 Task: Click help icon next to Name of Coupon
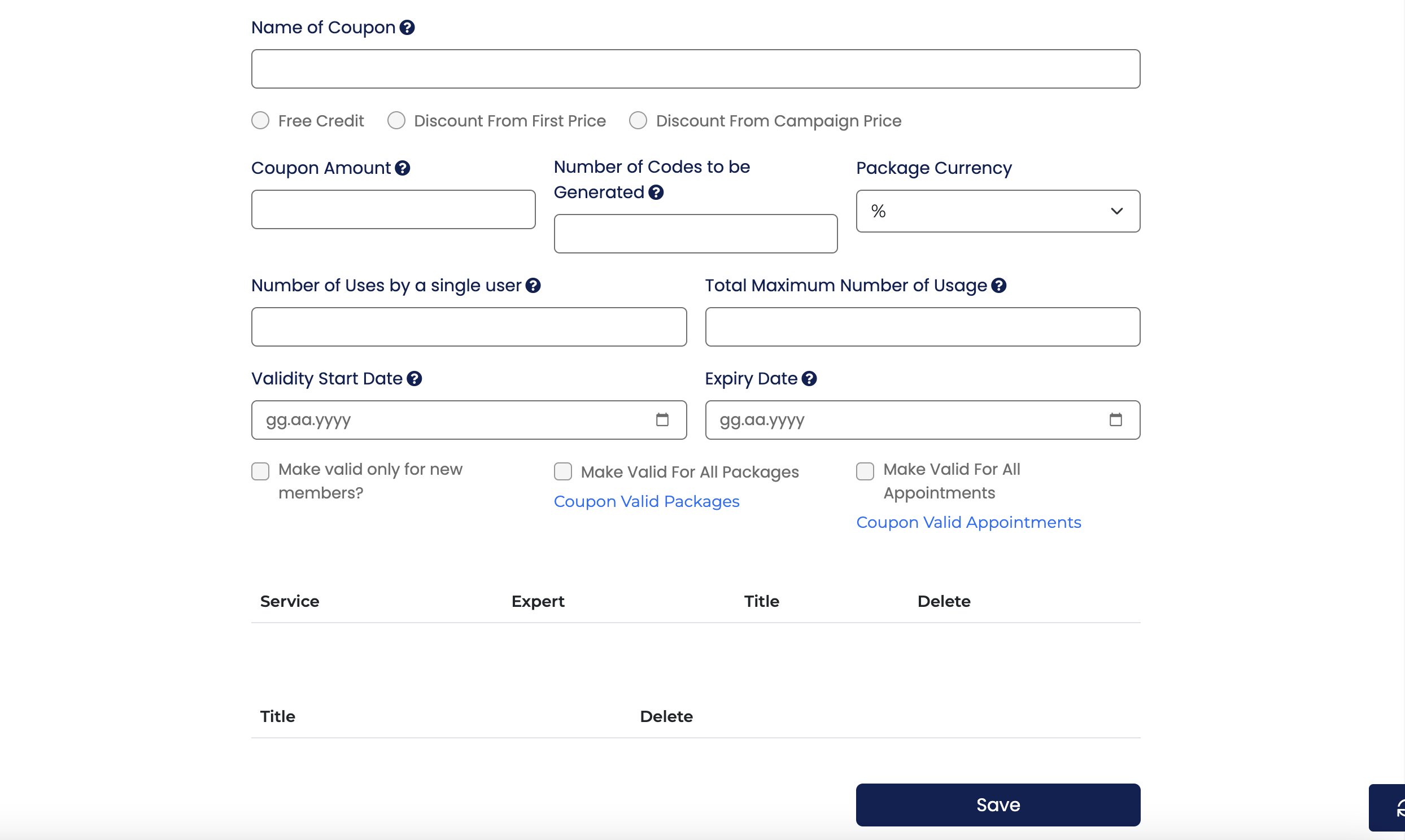tap(407, 27)
